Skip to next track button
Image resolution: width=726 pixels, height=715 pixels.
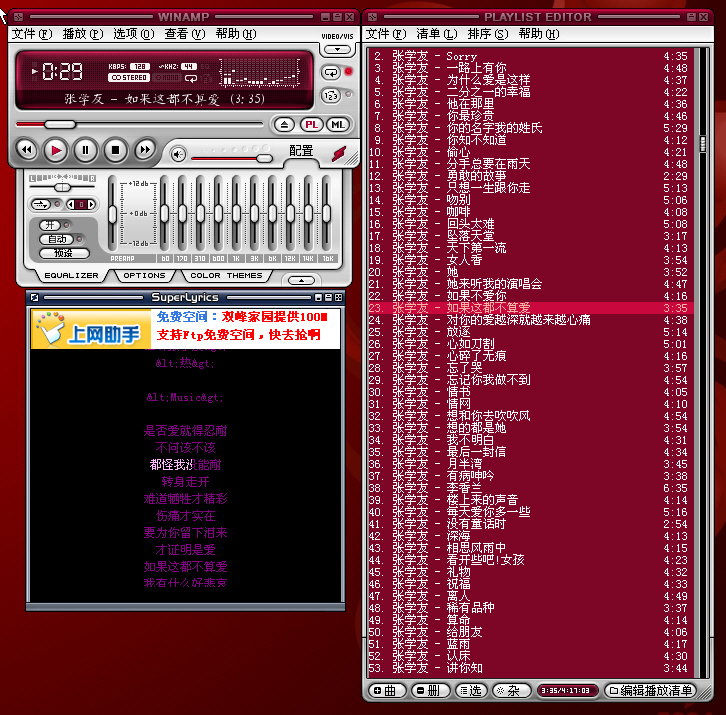(x=145, y=150)
